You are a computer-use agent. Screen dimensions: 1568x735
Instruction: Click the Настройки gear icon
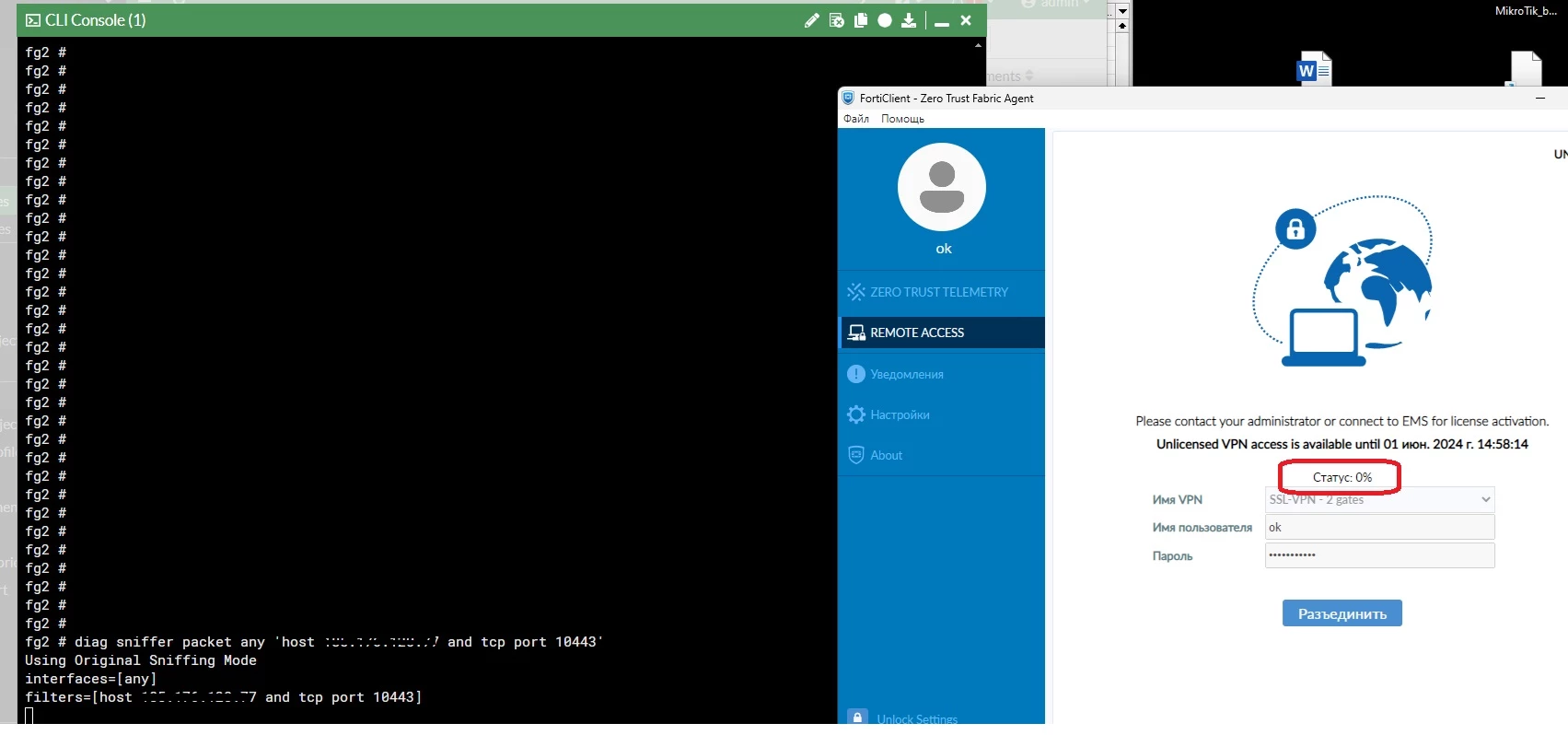pyautogui.click(x=856, y=414)
